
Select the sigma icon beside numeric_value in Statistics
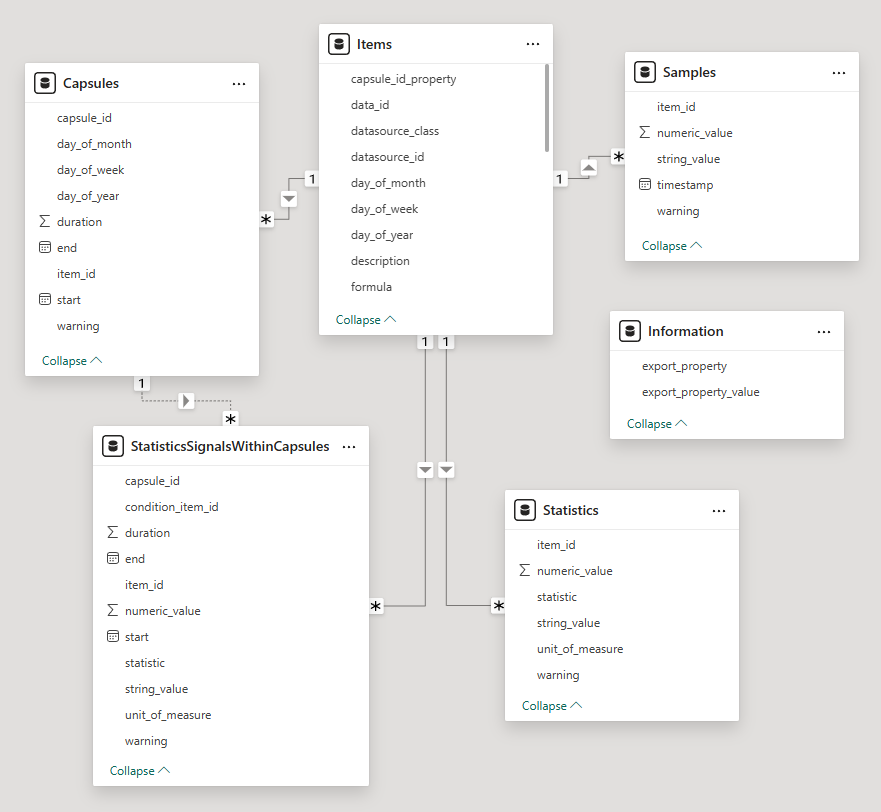(525, 570)
